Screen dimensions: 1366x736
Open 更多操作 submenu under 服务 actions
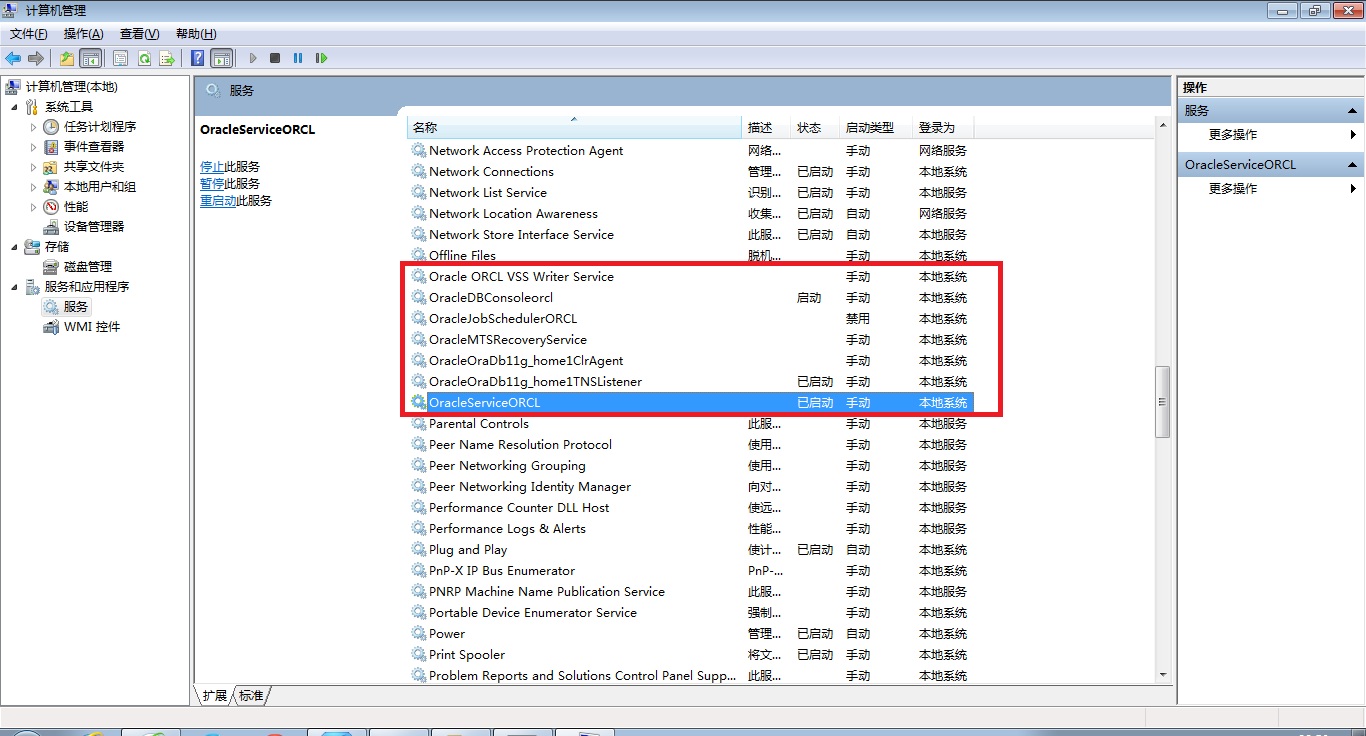[1270, 135]
